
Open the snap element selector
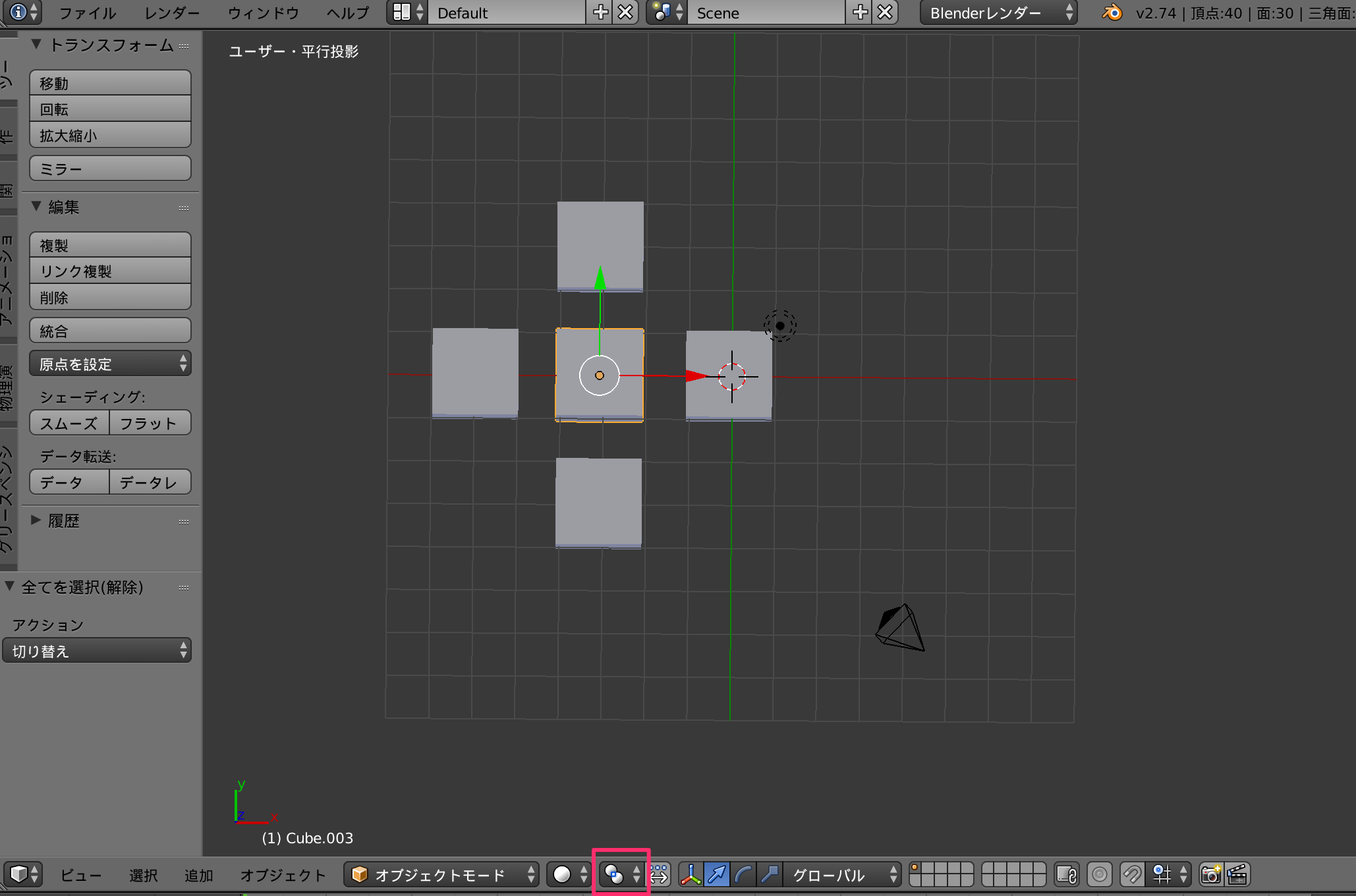point(1170,874)
